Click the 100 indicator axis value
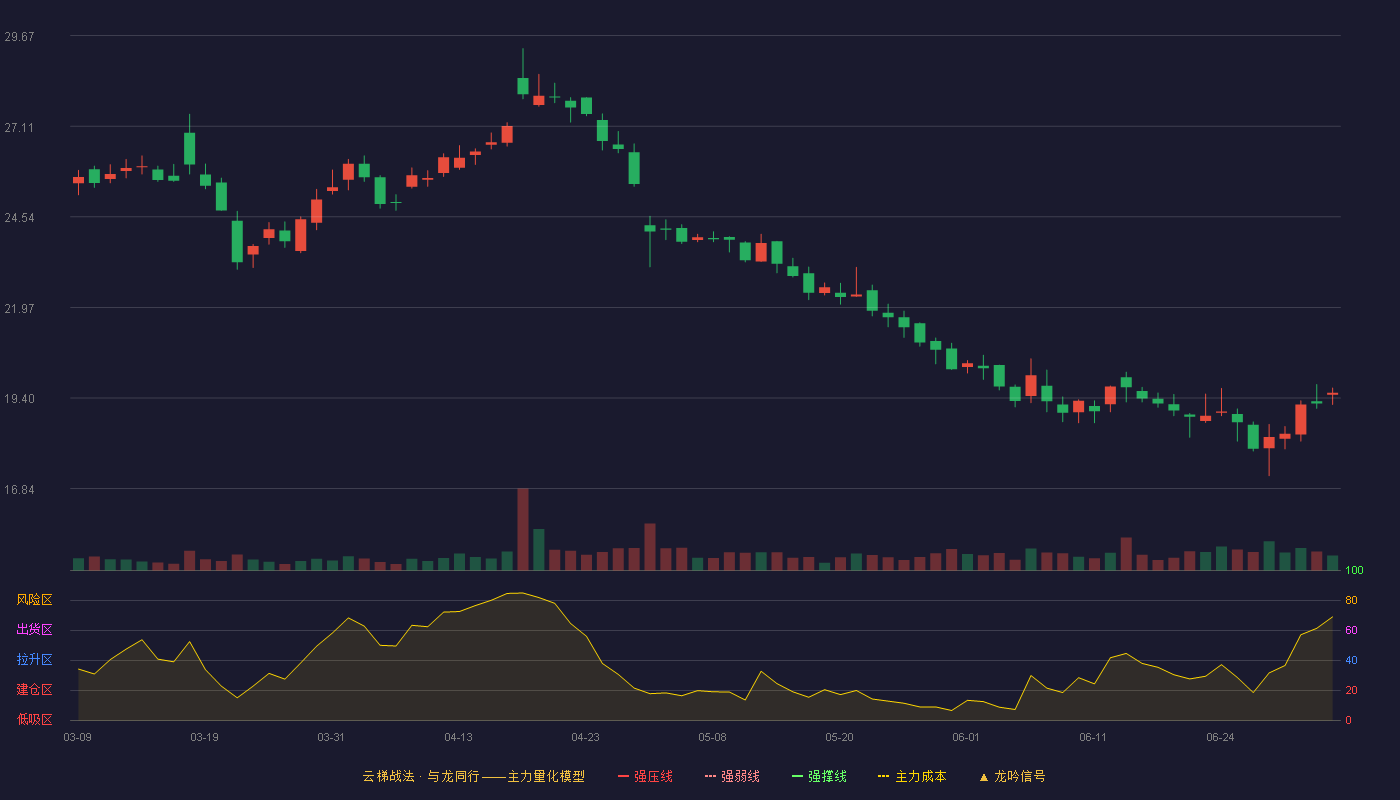The image size is (1400, 800). [1354, 571]
